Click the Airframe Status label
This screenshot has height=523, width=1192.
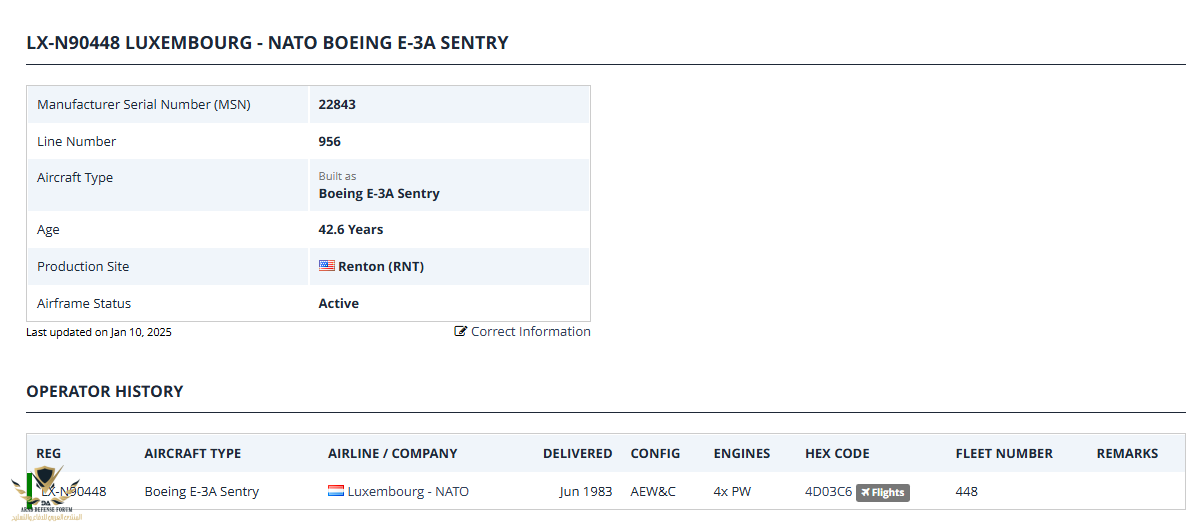click(84, 303)
